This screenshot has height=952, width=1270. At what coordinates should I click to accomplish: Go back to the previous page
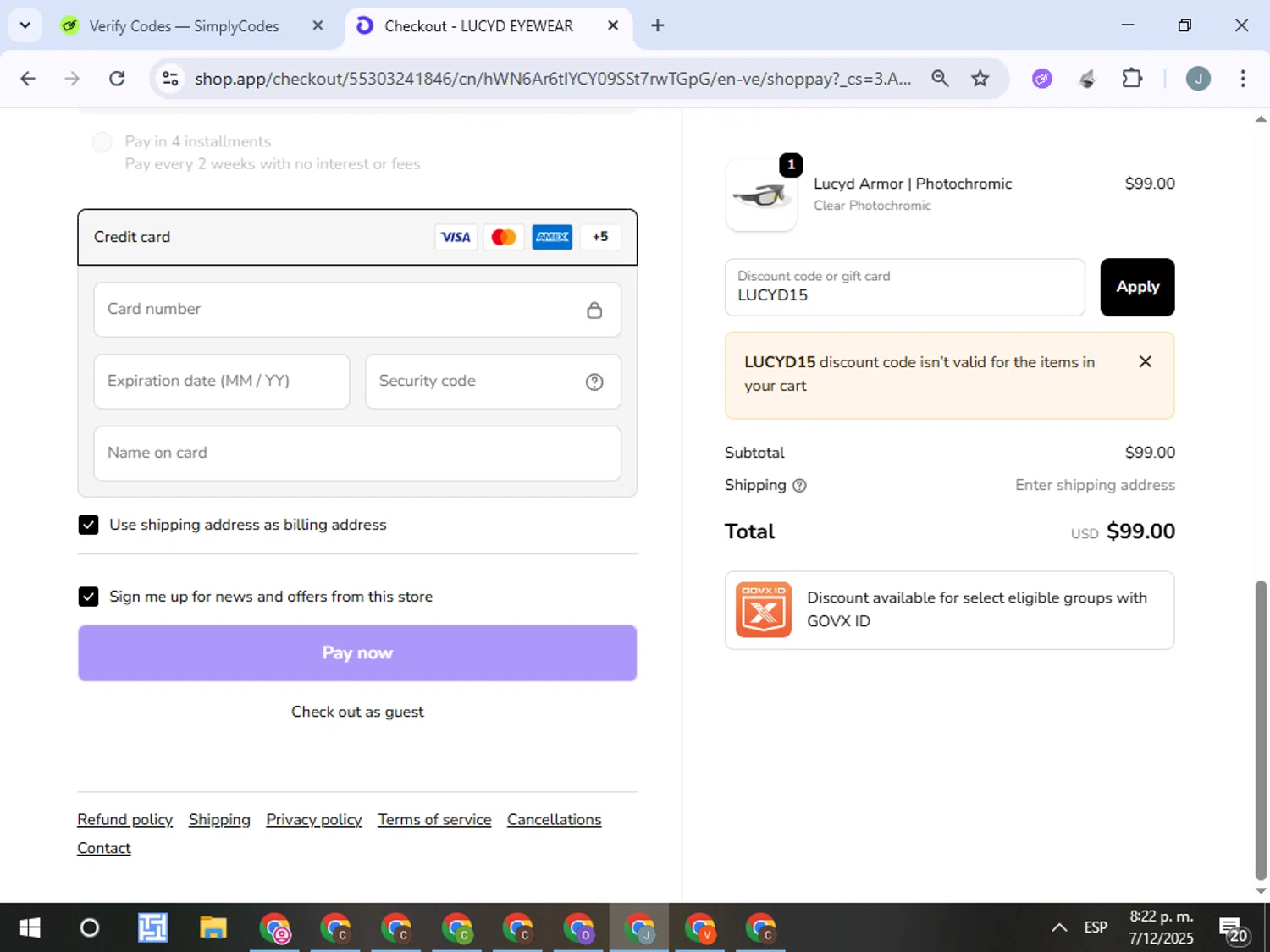28,79
